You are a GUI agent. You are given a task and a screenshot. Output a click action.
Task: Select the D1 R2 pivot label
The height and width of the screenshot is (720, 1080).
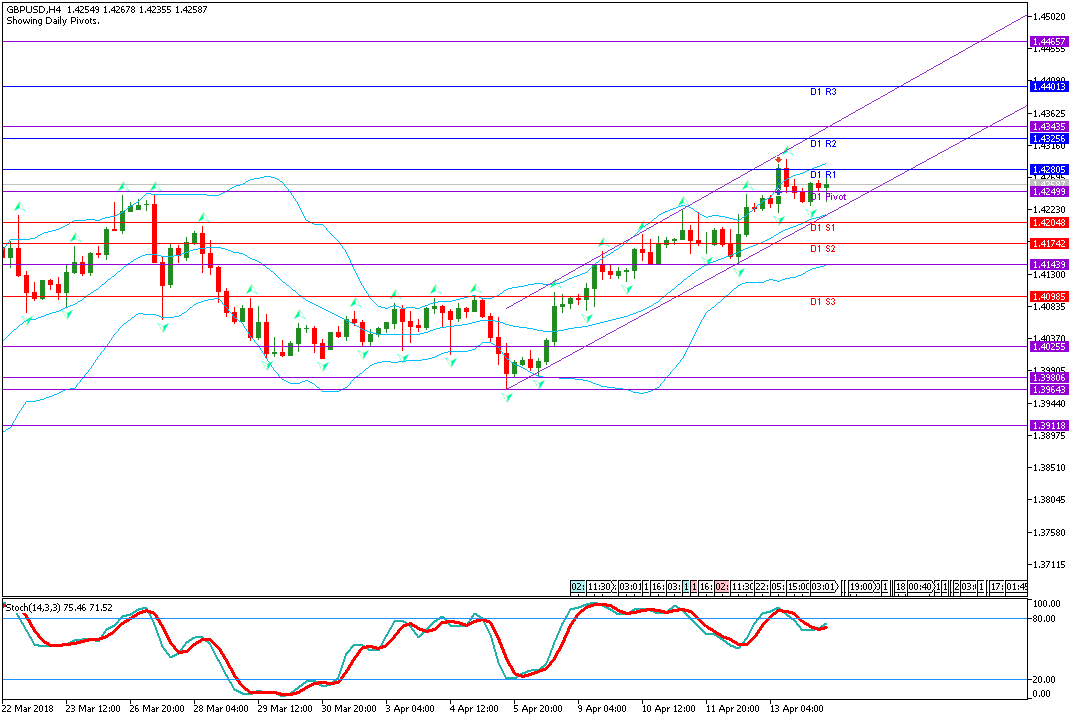pos(823,144)
